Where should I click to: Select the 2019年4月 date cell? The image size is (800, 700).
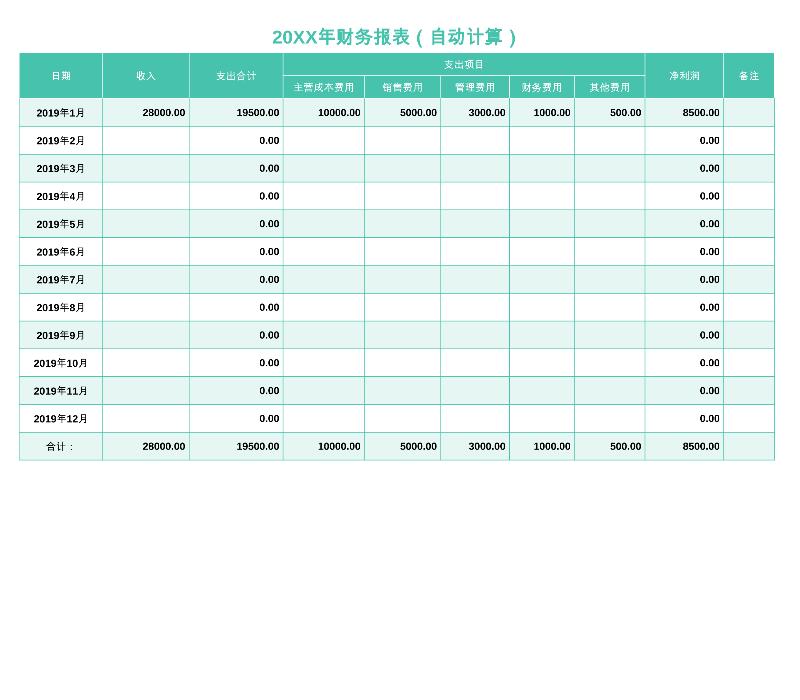coord(61,196)
